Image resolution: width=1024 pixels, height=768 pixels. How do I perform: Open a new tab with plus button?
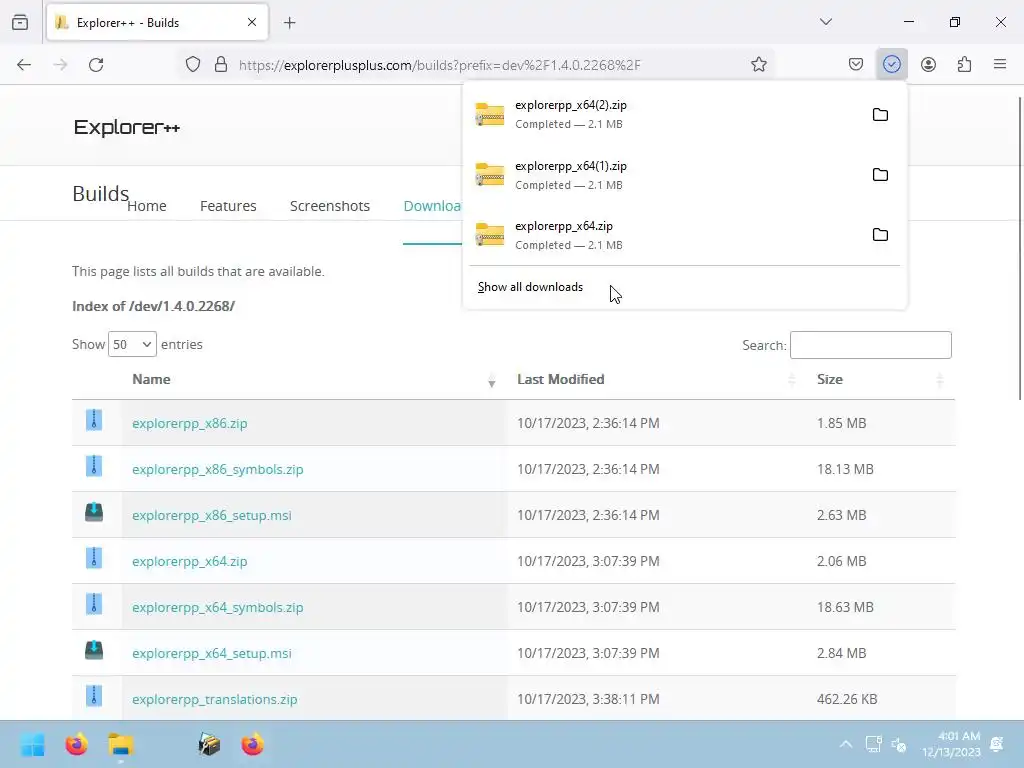pos(289,23)
